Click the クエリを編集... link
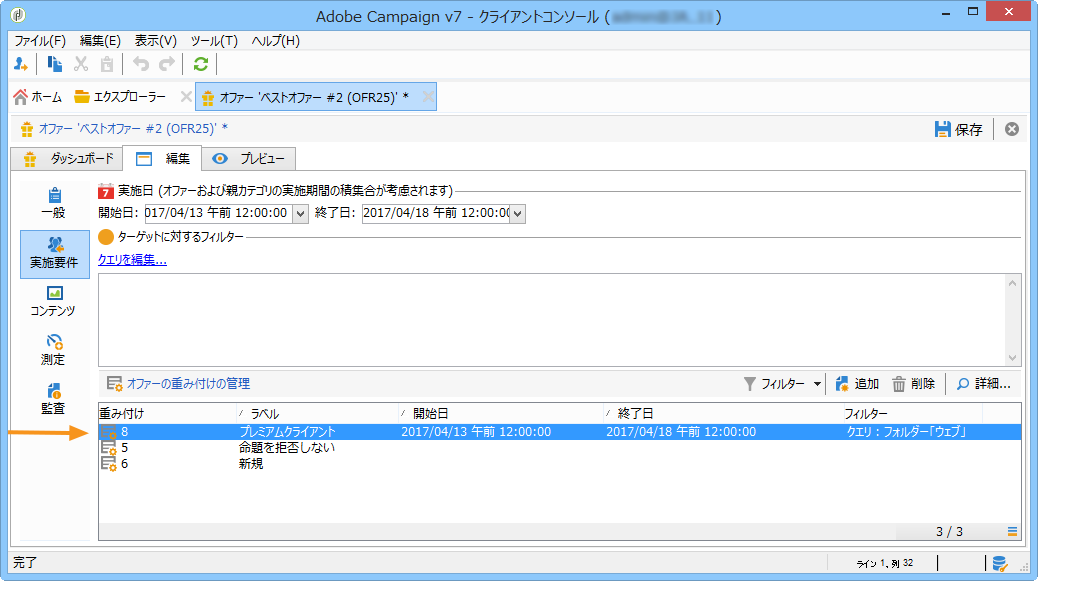This screenshot has height=609, width=1066. [x=132, y=260]
